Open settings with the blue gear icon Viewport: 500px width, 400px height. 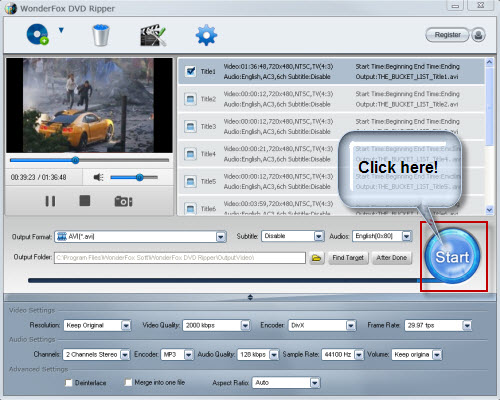coord(206,35)
